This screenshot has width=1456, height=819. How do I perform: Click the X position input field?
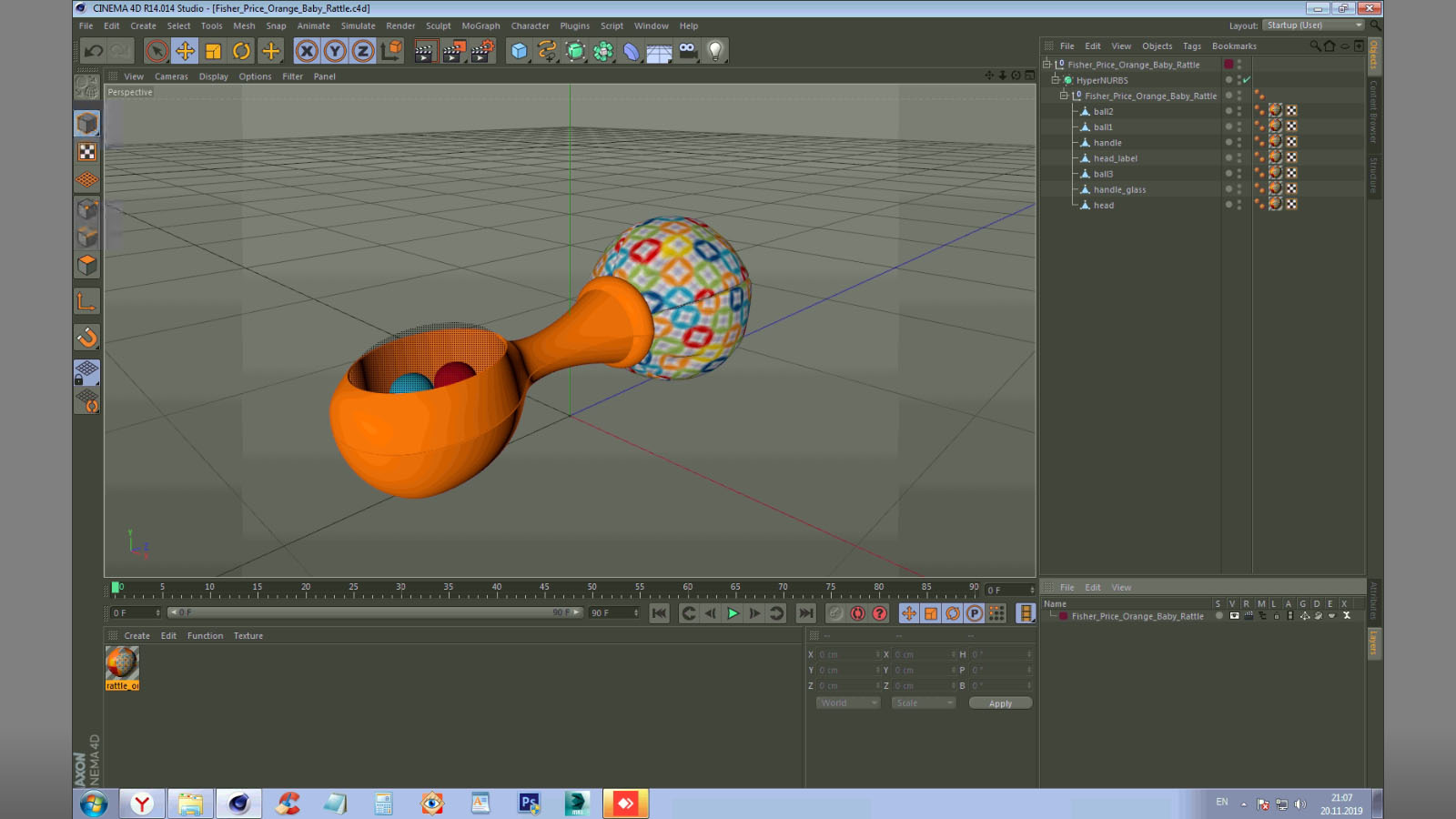(x=848, y=654)
